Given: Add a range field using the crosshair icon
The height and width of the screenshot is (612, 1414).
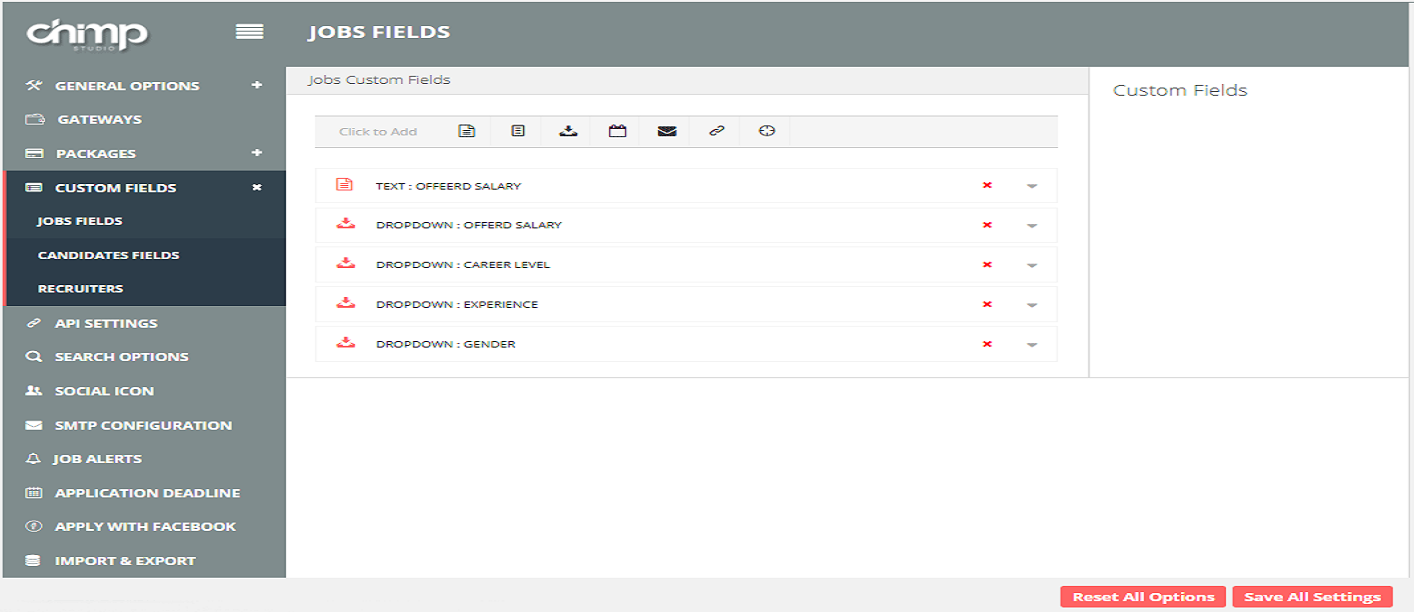Looking at the screenshot, I should click(767, 131).
